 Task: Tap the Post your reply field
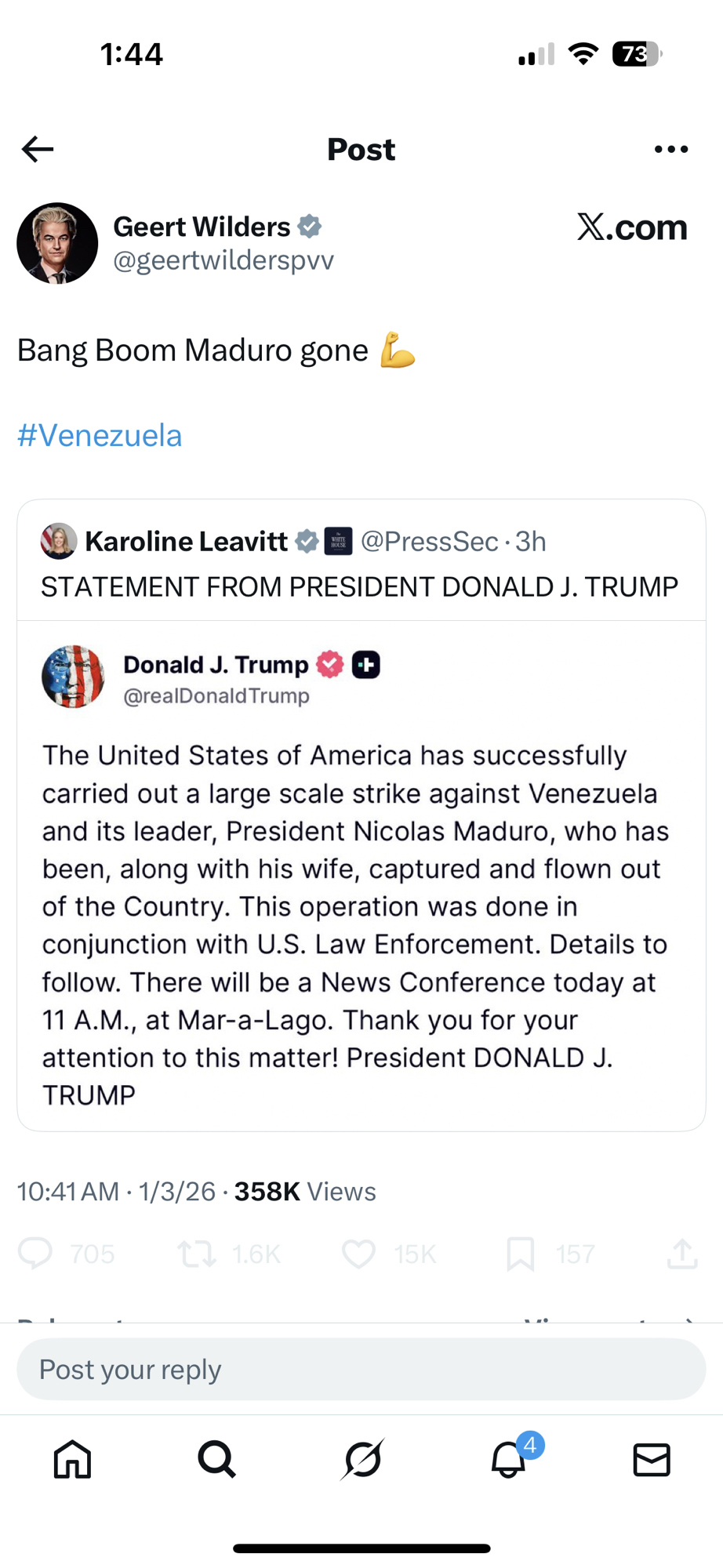point(361,1370)
